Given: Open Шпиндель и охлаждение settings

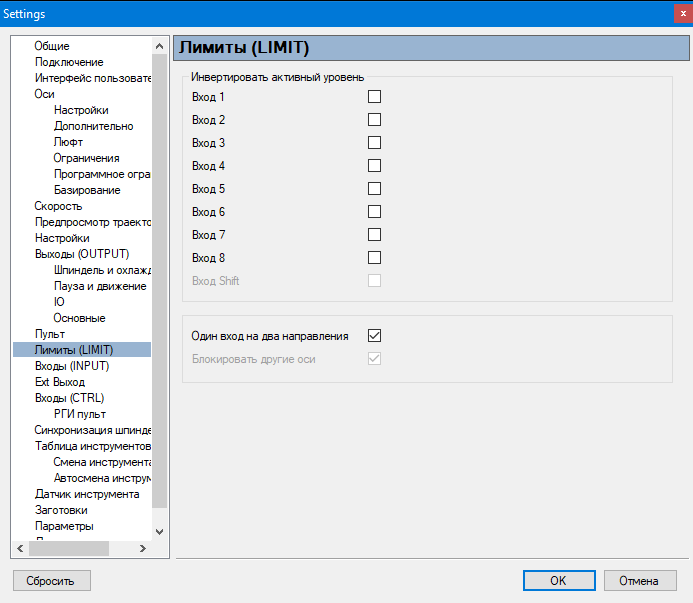Looking at the screenshot, I should click(102, 270).
